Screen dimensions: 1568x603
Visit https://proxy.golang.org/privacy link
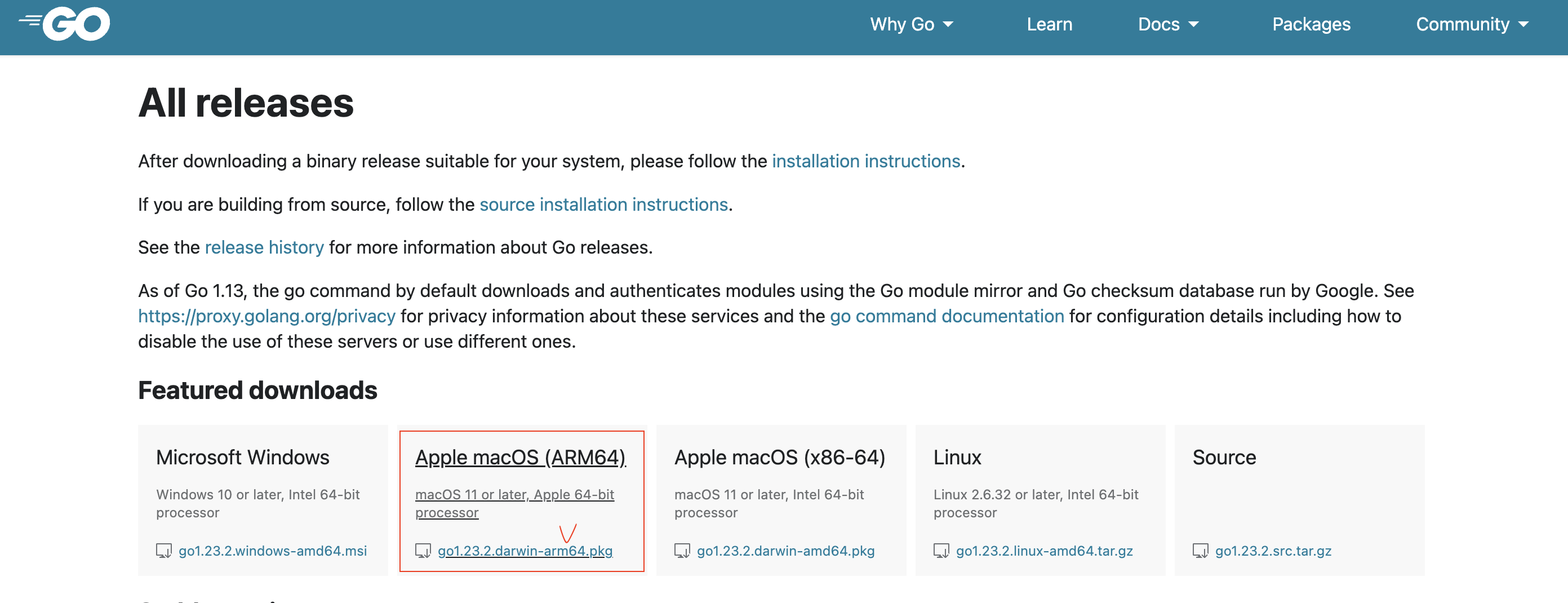pos(266,316)
